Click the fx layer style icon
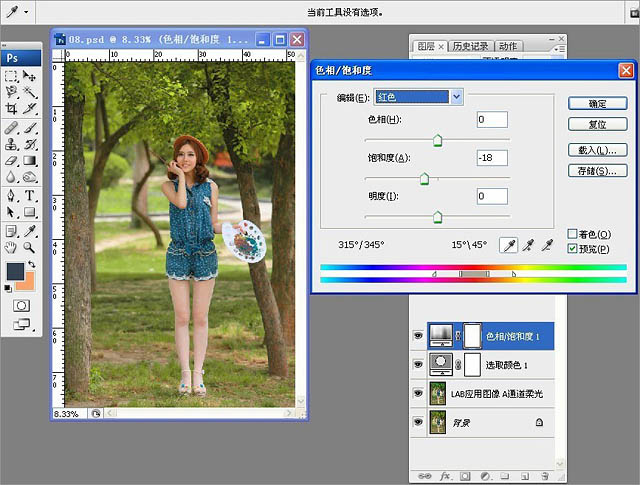This screenshot has width=640, height=485. pyautogui.click(x=445, y=476)
